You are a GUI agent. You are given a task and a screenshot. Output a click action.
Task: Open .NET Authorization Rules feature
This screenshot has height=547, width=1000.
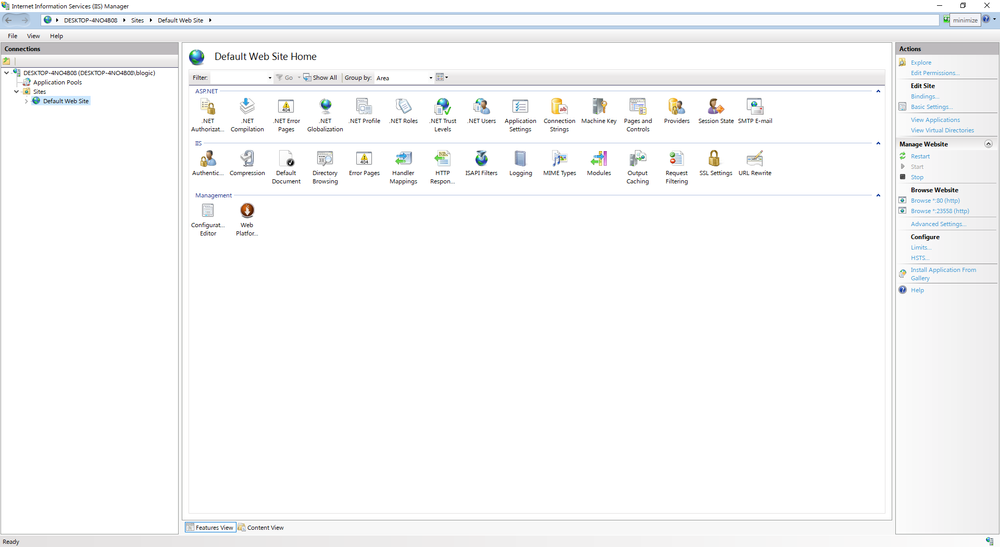[x=208, y=115]
